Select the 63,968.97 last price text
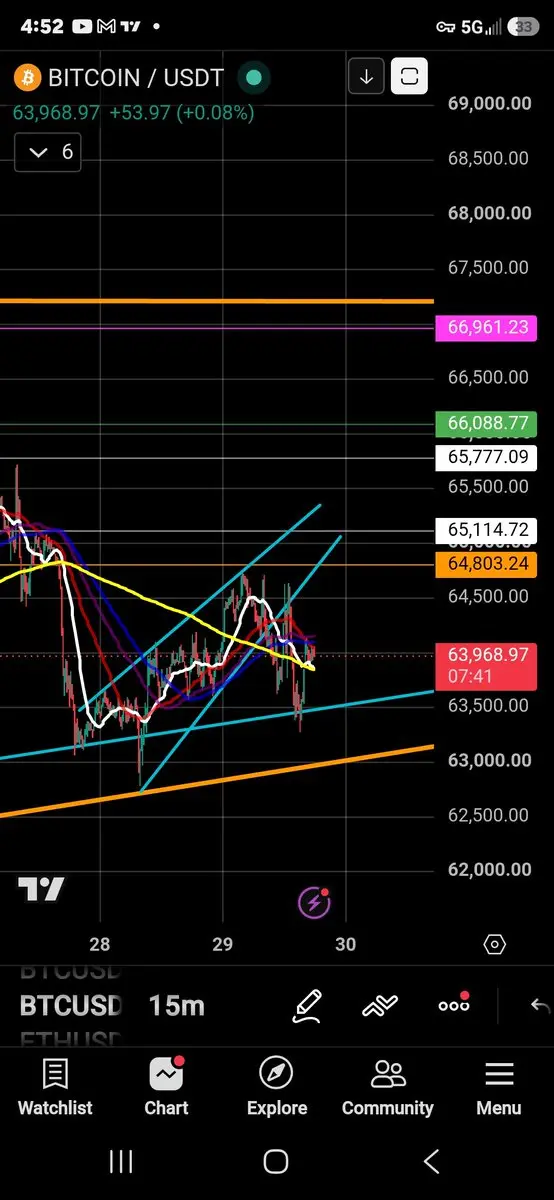This screenshot has width=554, height=1200. click(56, 113)
